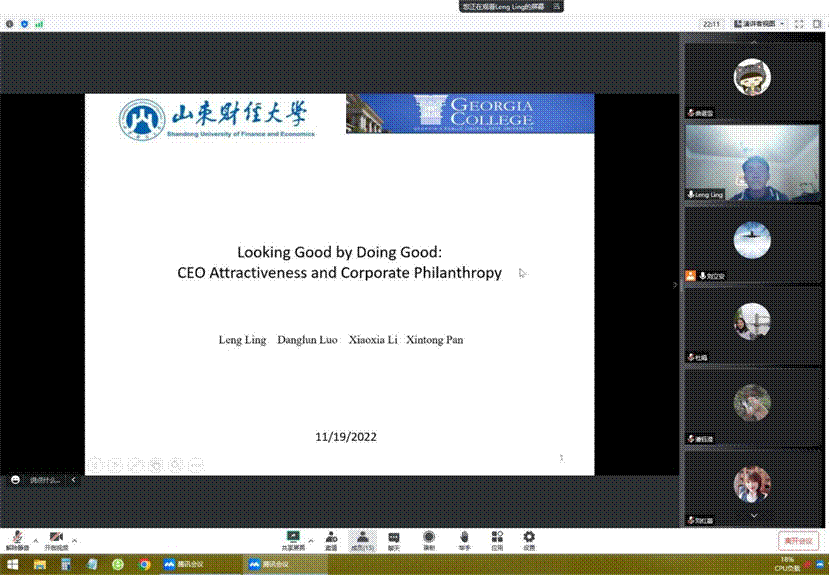The image size is (829, 575).
Task: Raise hand using the hand icon
Action: pyautogui.click(x=464, y=538)
